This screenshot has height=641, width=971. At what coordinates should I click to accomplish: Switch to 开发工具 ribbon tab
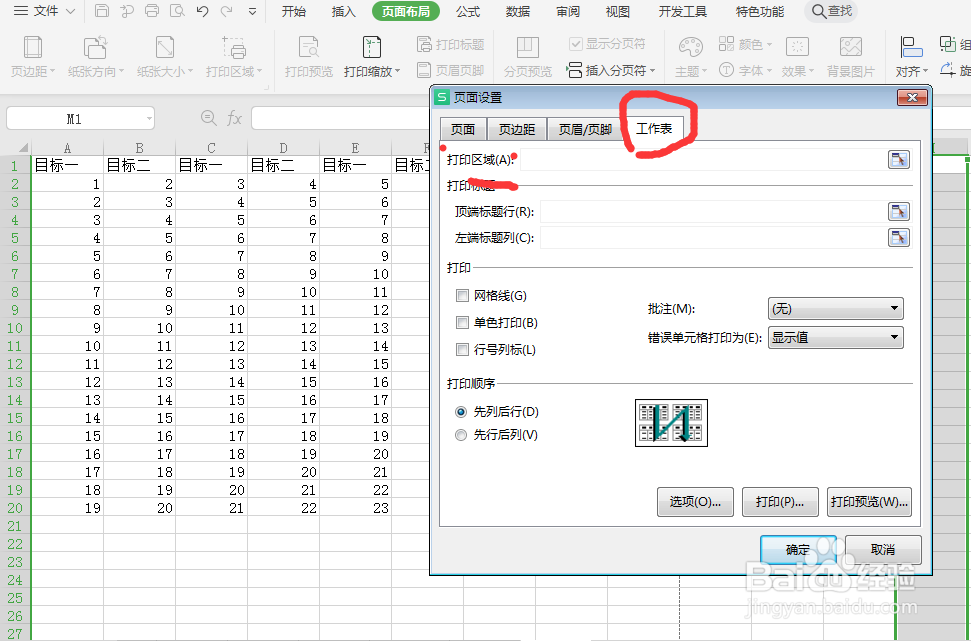point(683,11)
